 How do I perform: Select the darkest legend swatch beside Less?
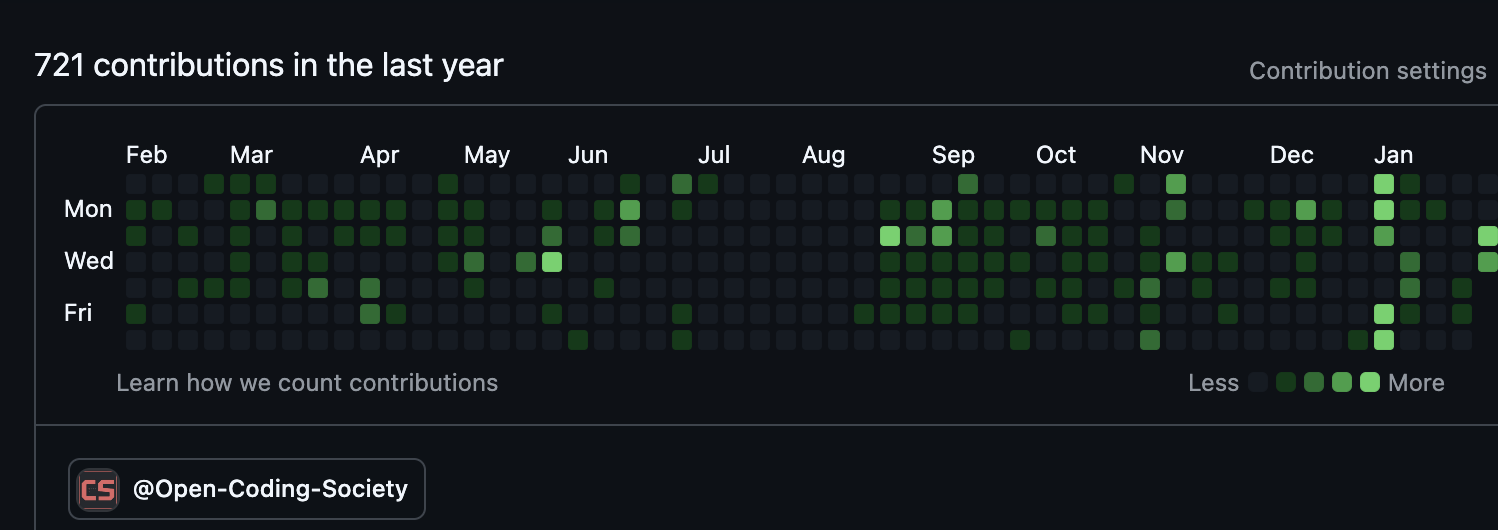[1258, 382]
